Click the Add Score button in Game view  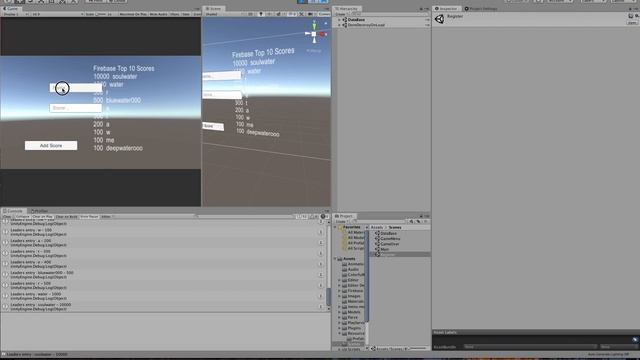[51, 145]
